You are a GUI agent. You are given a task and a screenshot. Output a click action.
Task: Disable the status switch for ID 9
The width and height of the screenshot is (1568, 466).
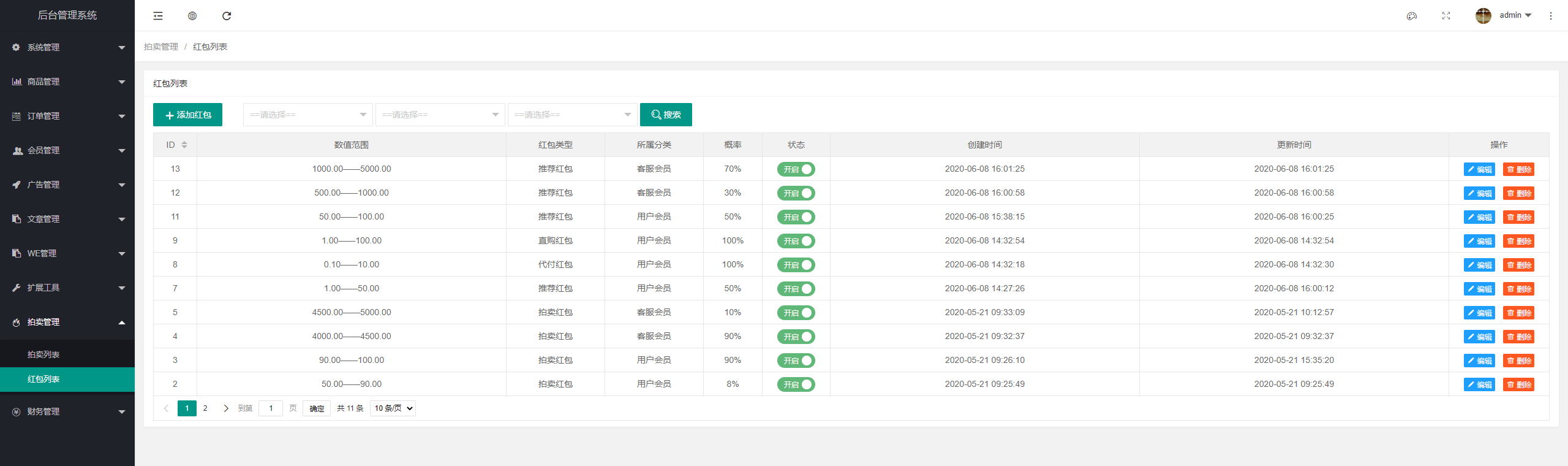tap(796, 241)
